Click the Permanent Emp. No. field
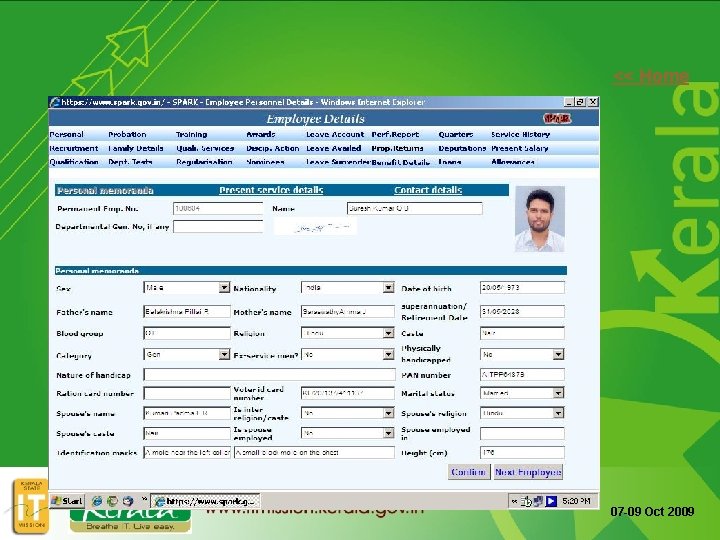 [x=218, y=208]
